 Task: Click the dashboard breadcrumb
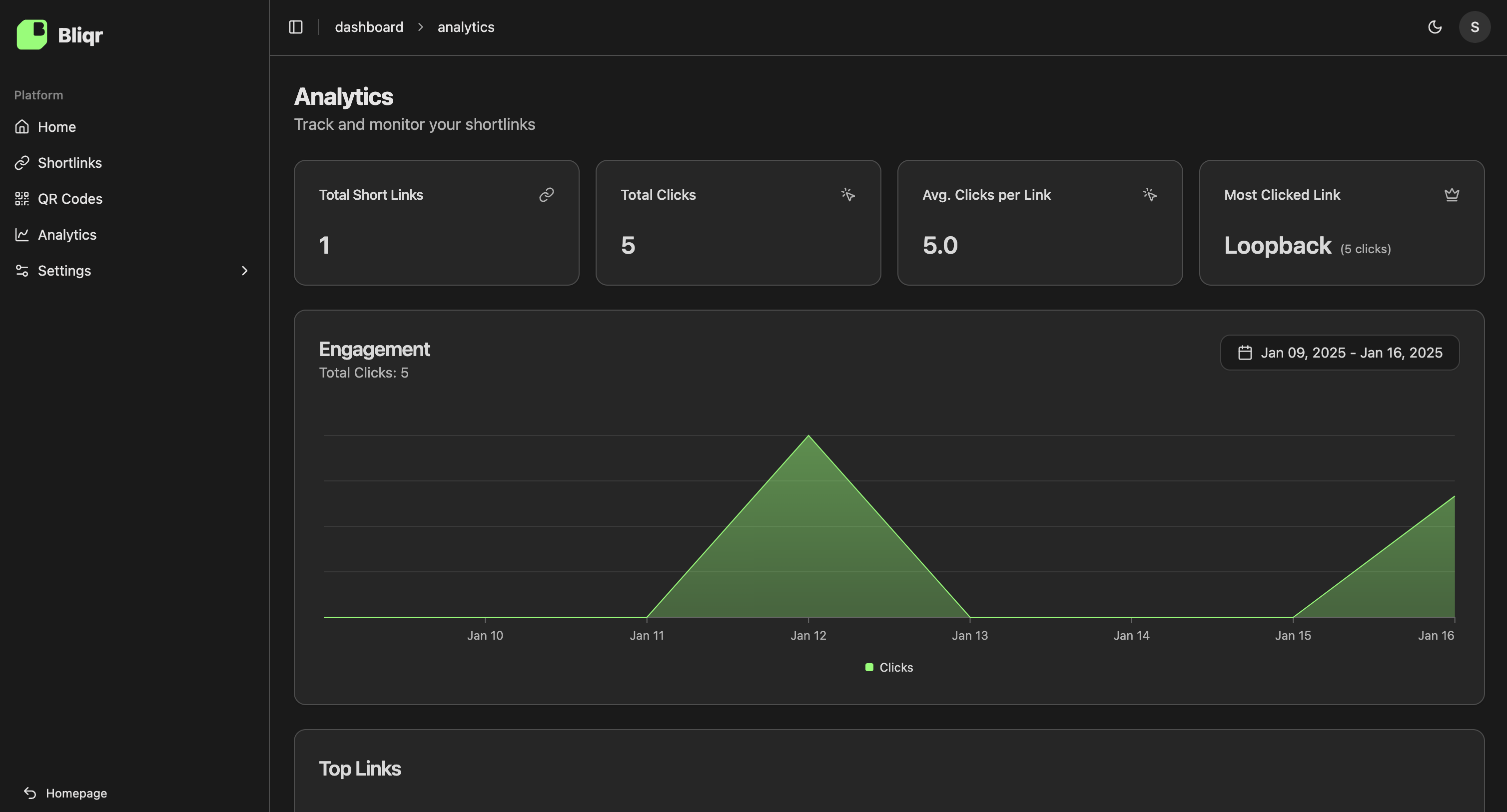369,27
